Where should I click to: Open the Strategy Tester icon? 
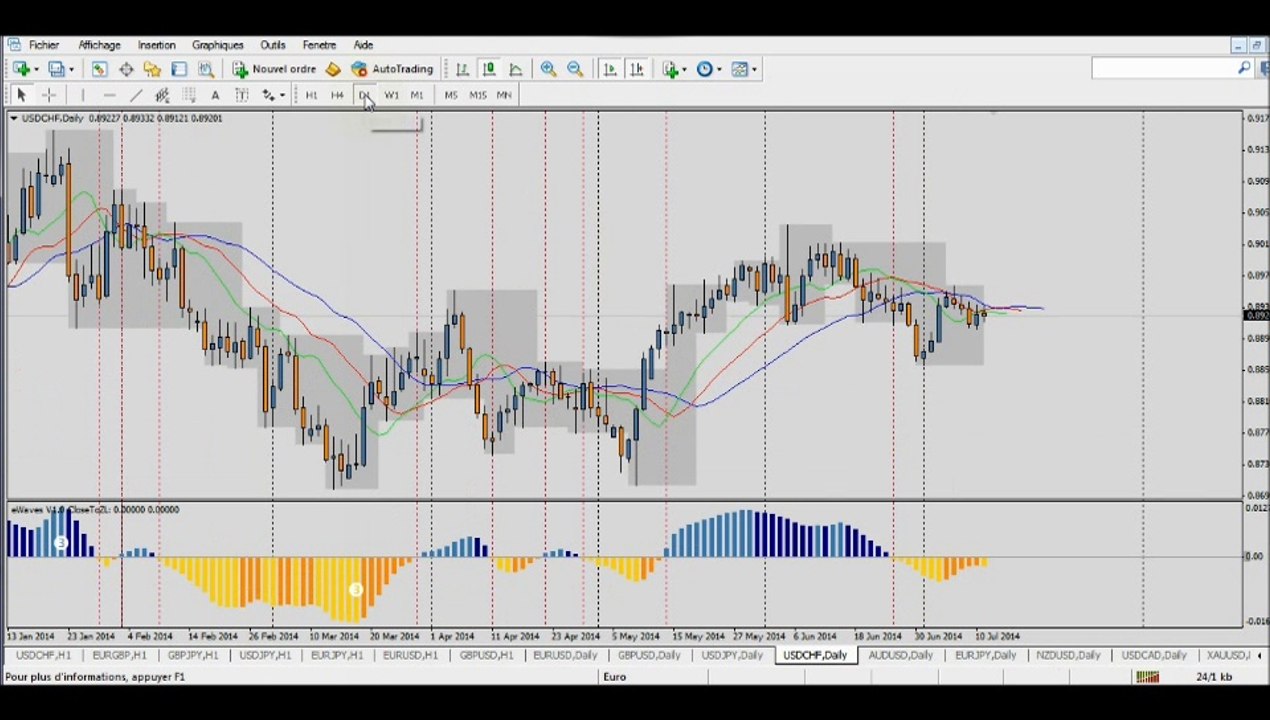coord(206,69)
